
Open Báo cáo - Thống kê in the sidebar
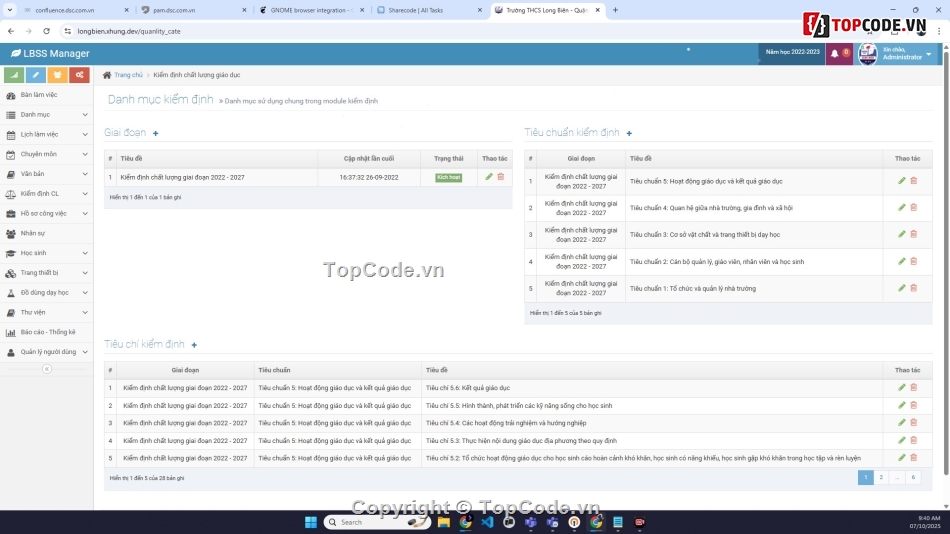coord(47,332)
